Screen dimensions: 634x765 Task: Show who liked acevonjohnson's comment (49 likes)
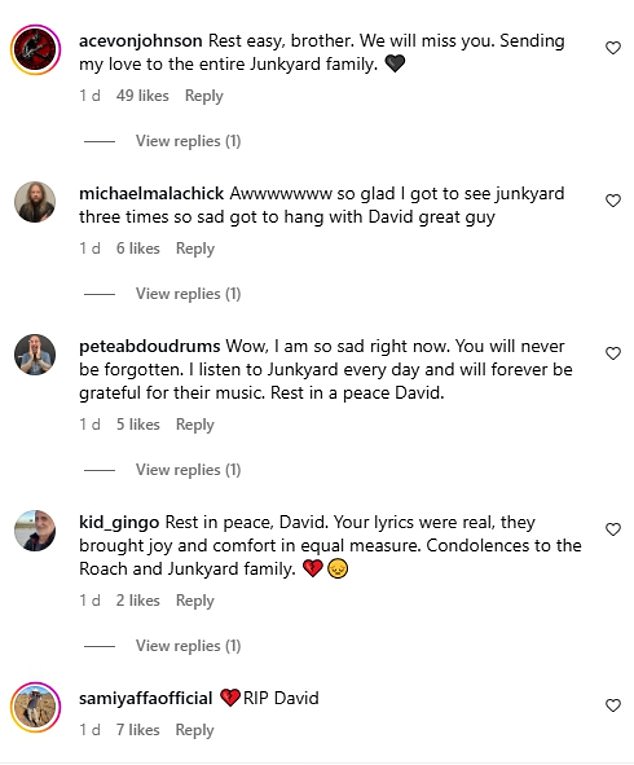[x=142, y=96]
